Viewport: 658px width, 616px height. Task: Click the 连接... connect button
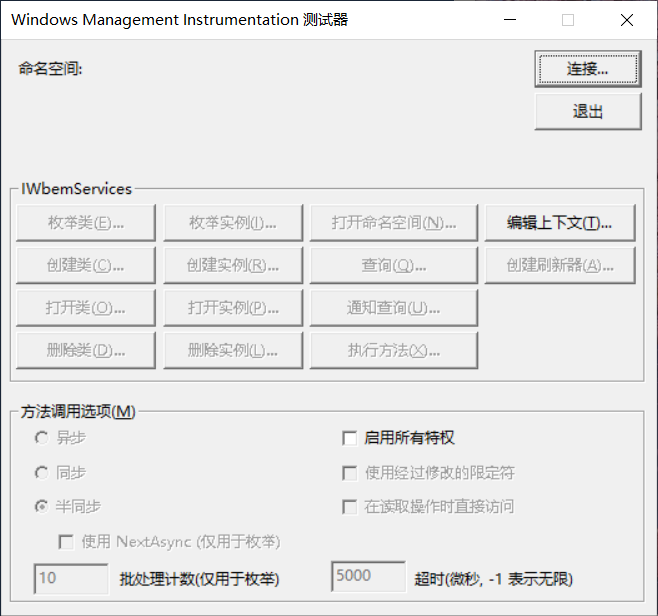point(588,69)
